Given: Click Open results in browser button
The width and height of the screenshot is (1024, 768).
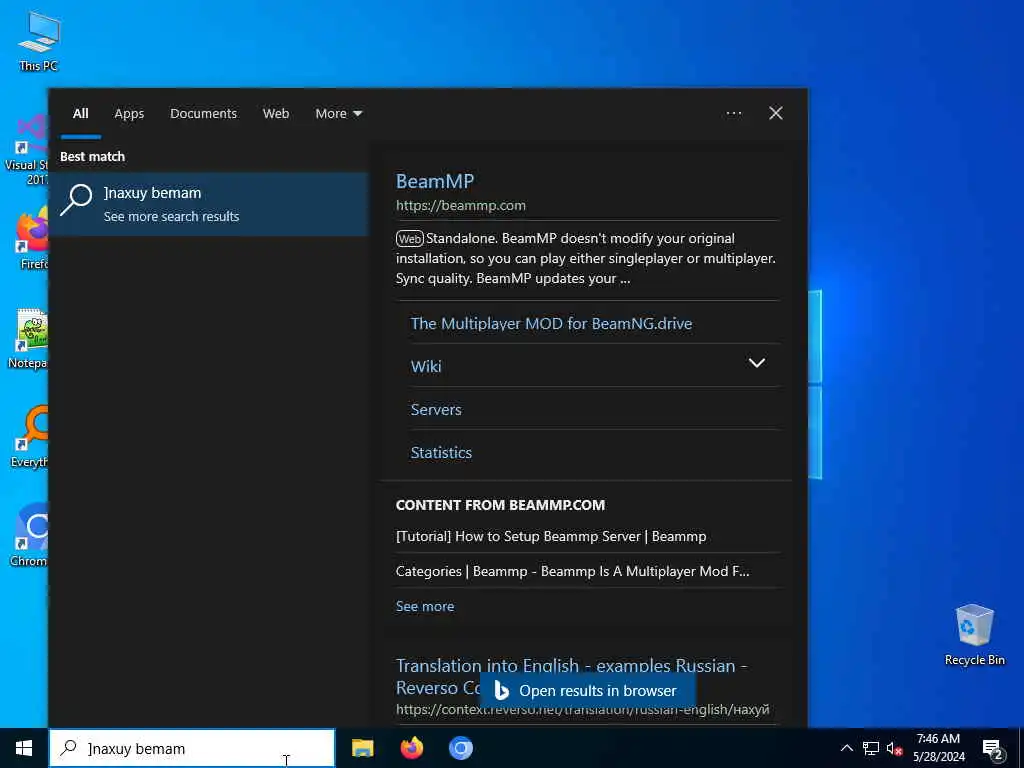Looking at the screenshot, I should [x=588, y=691].
